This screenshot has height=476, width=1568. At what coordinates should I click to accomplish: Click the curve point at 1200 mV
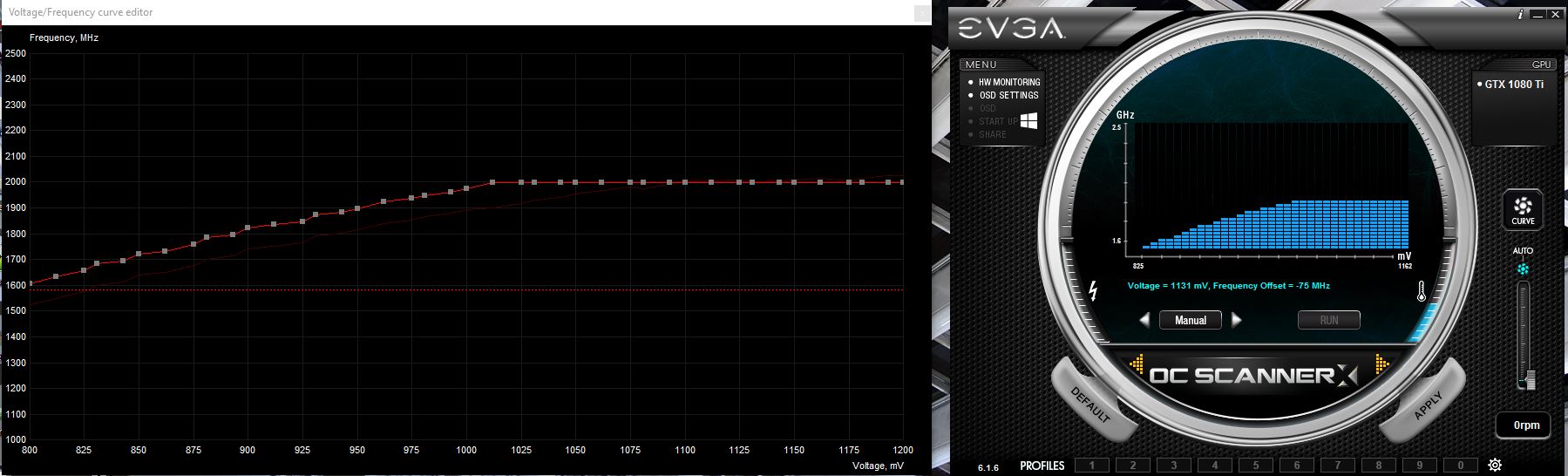[x=902, y=182]
